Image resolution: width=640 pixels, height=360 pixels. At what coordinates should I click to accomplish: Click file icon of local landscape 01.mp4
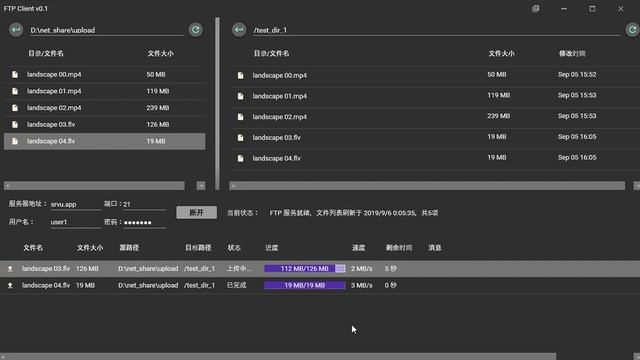[15, 91]
